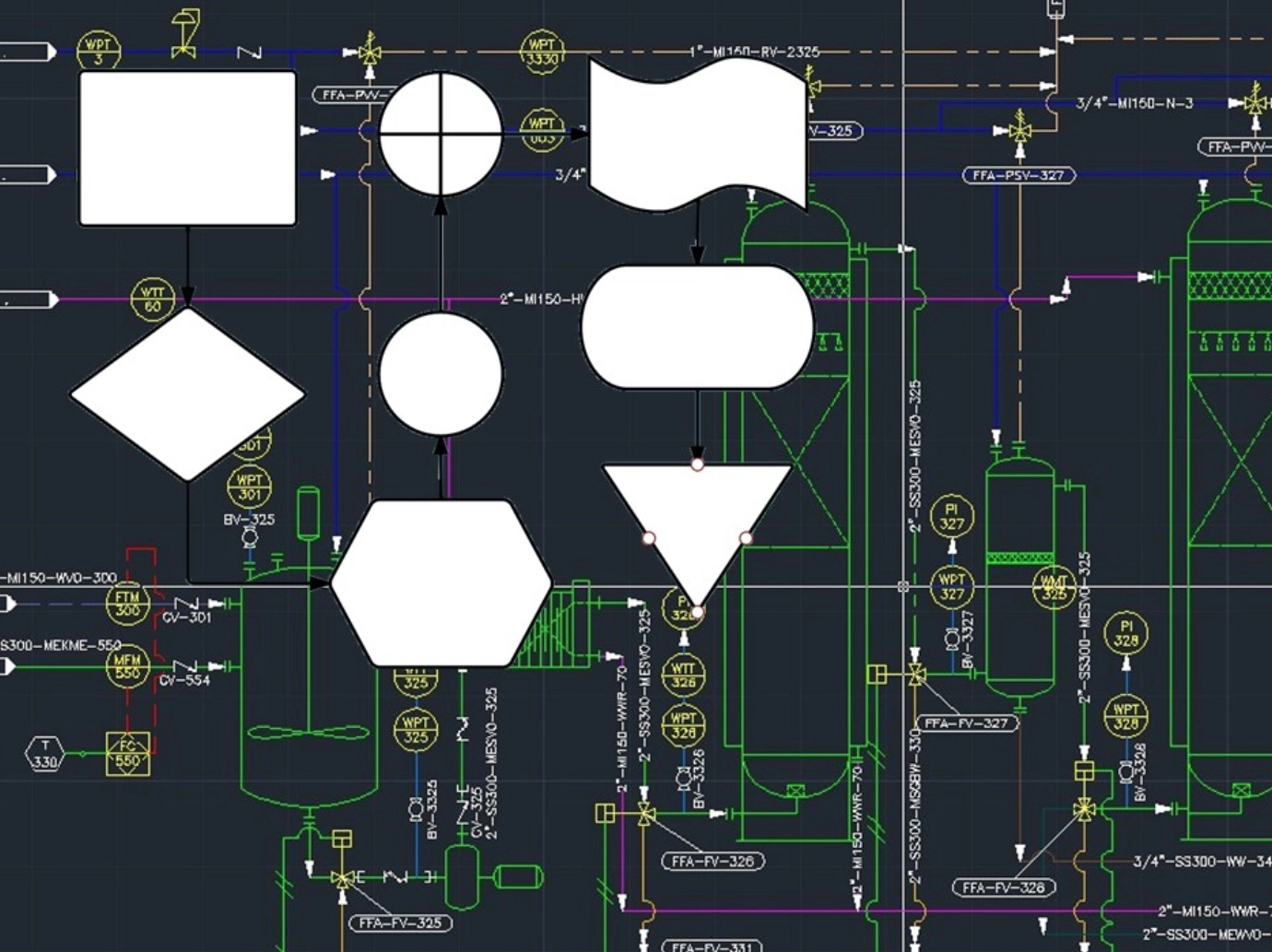
Task: Click the WPT 3330 instrument bubble
Action: (542, 52)
